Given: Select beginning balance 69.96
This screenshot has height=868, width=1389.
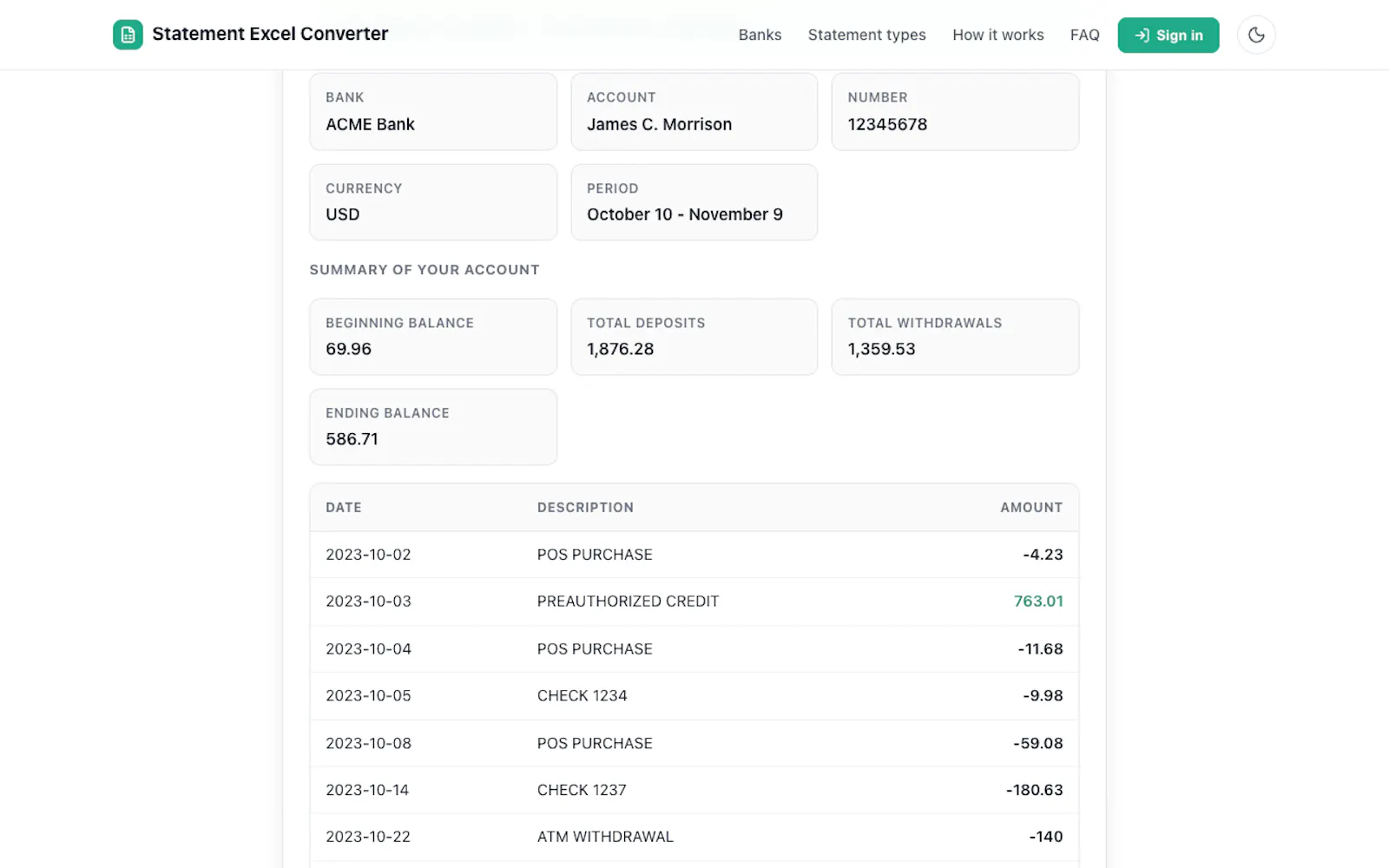Looking at the screenshot, I should pyautogui.click(x=348, y=349).
